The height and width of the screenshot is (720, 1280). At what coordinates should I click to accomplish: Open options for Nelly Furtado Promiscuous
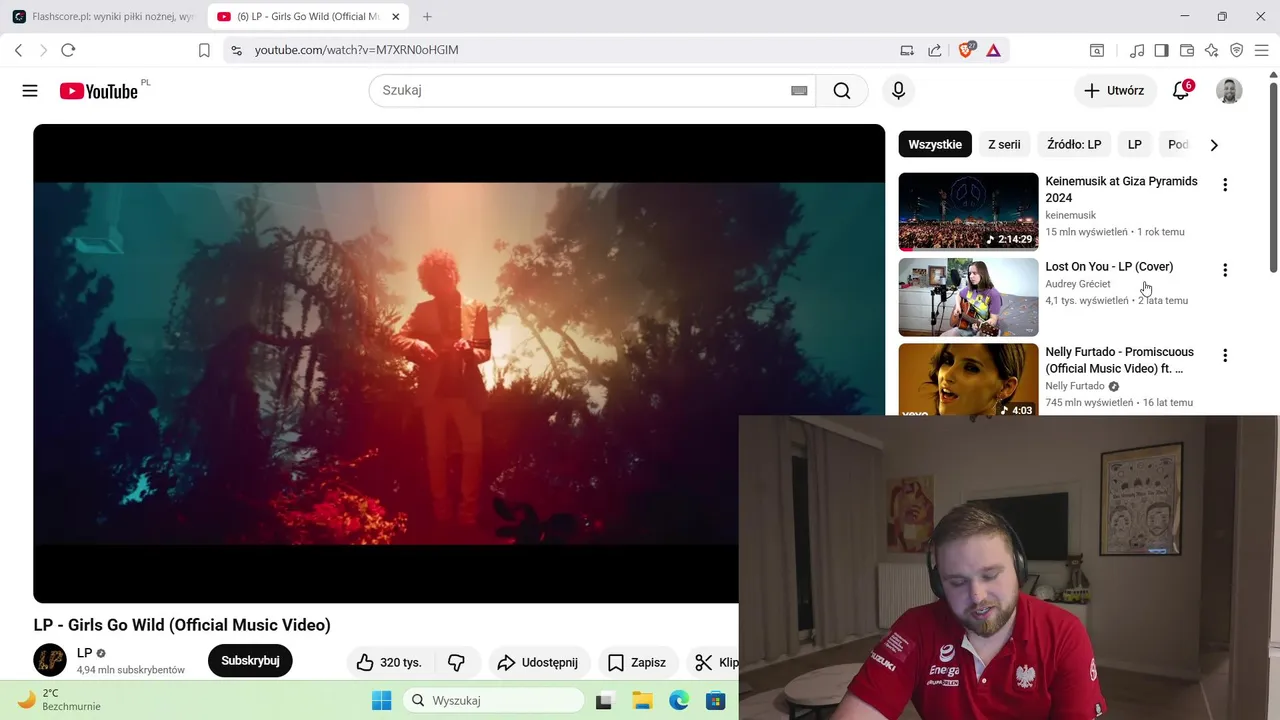[x=1225, y=355]
